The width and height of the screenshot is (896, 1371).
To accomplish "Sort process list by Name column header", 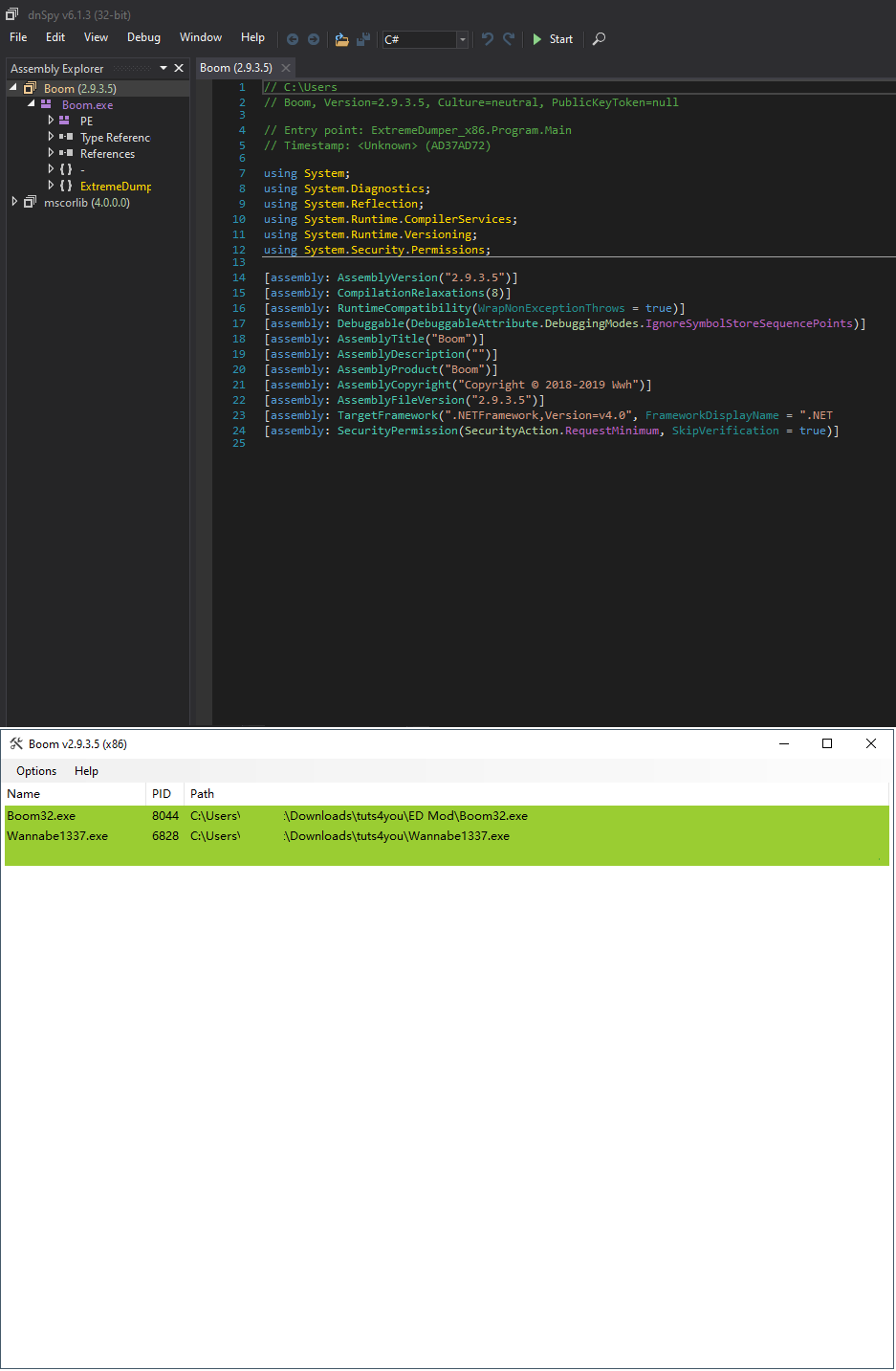I will [x=75, y=794].
